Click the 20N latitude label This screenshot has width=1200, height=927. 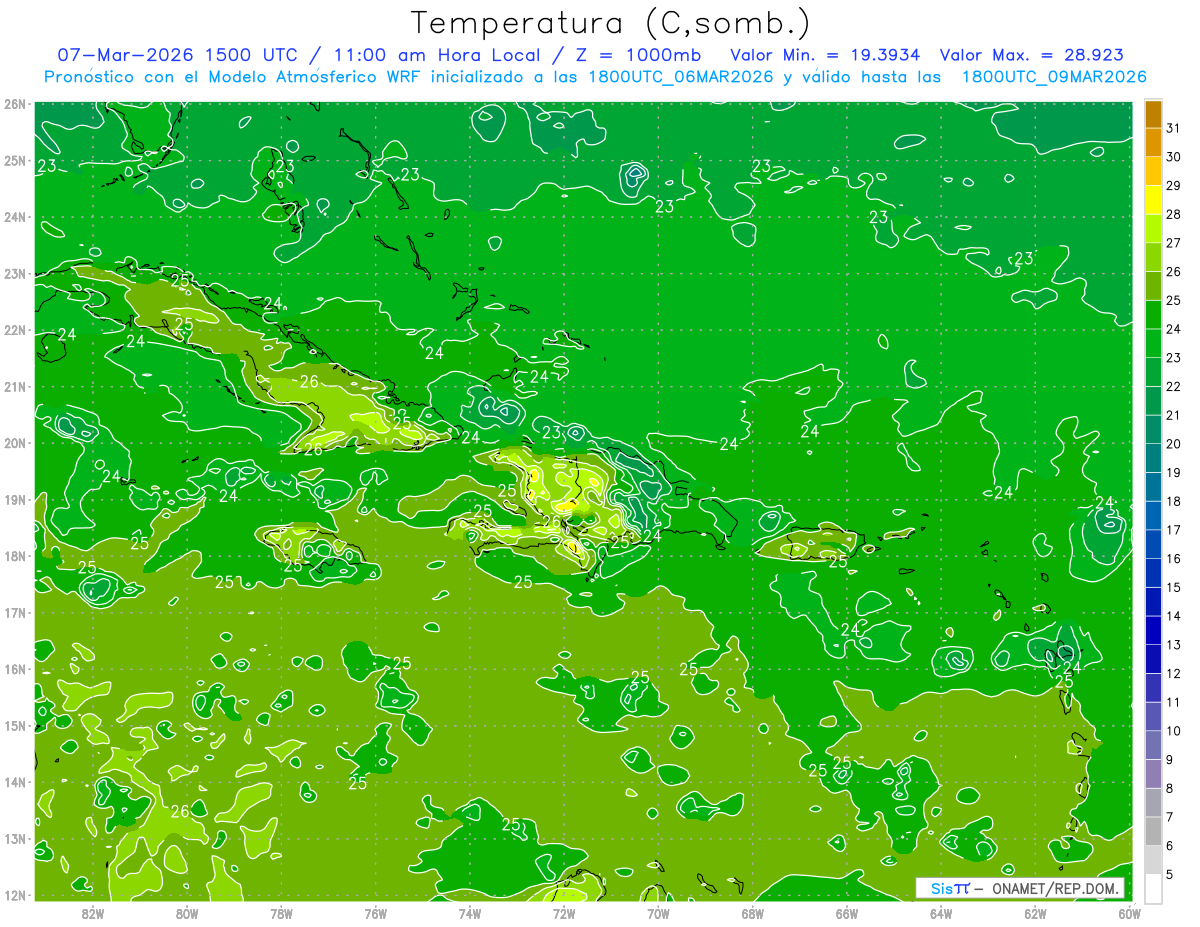click(15, 443)
